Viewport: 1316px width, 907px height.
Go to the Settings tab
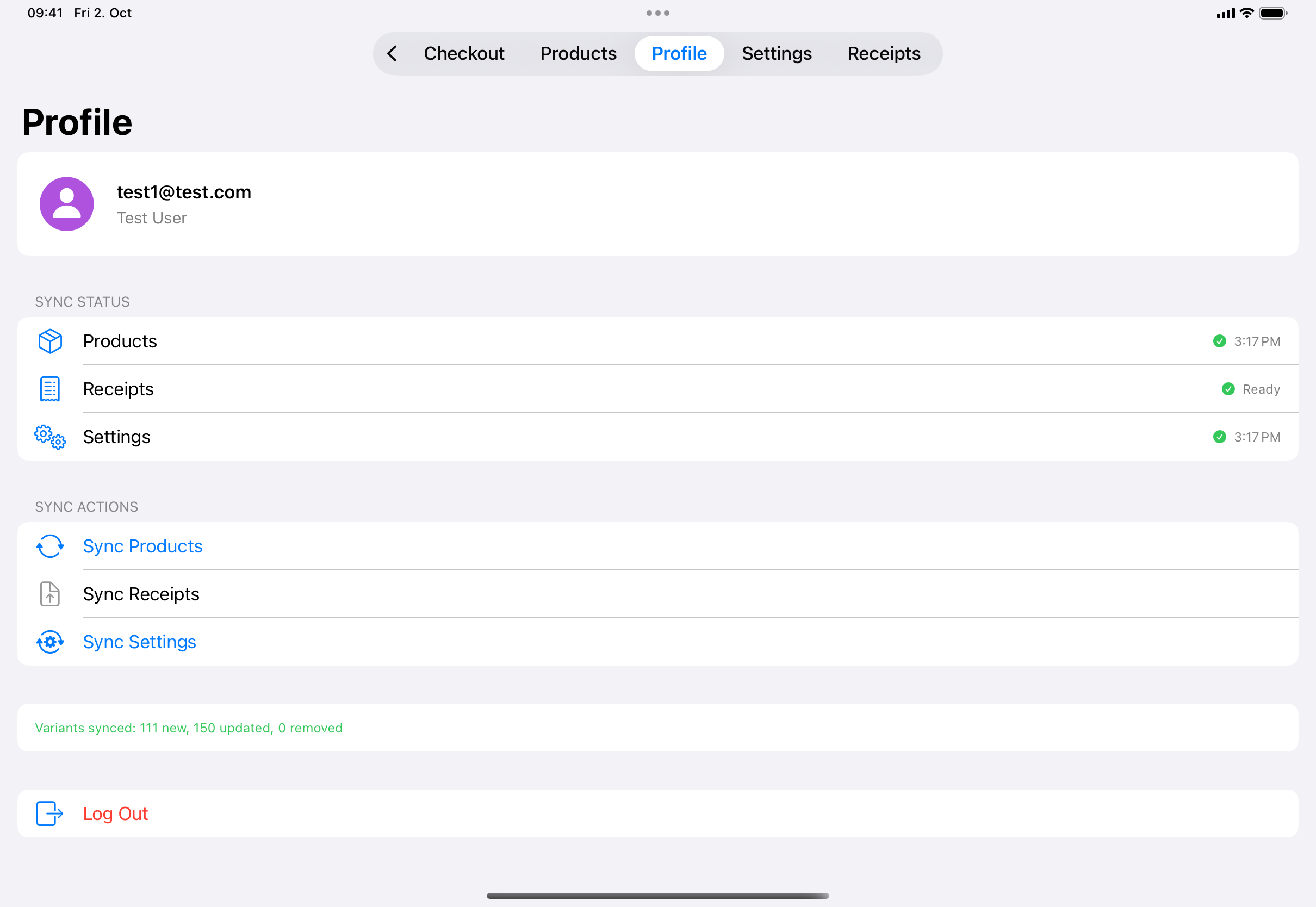point(776,53)
